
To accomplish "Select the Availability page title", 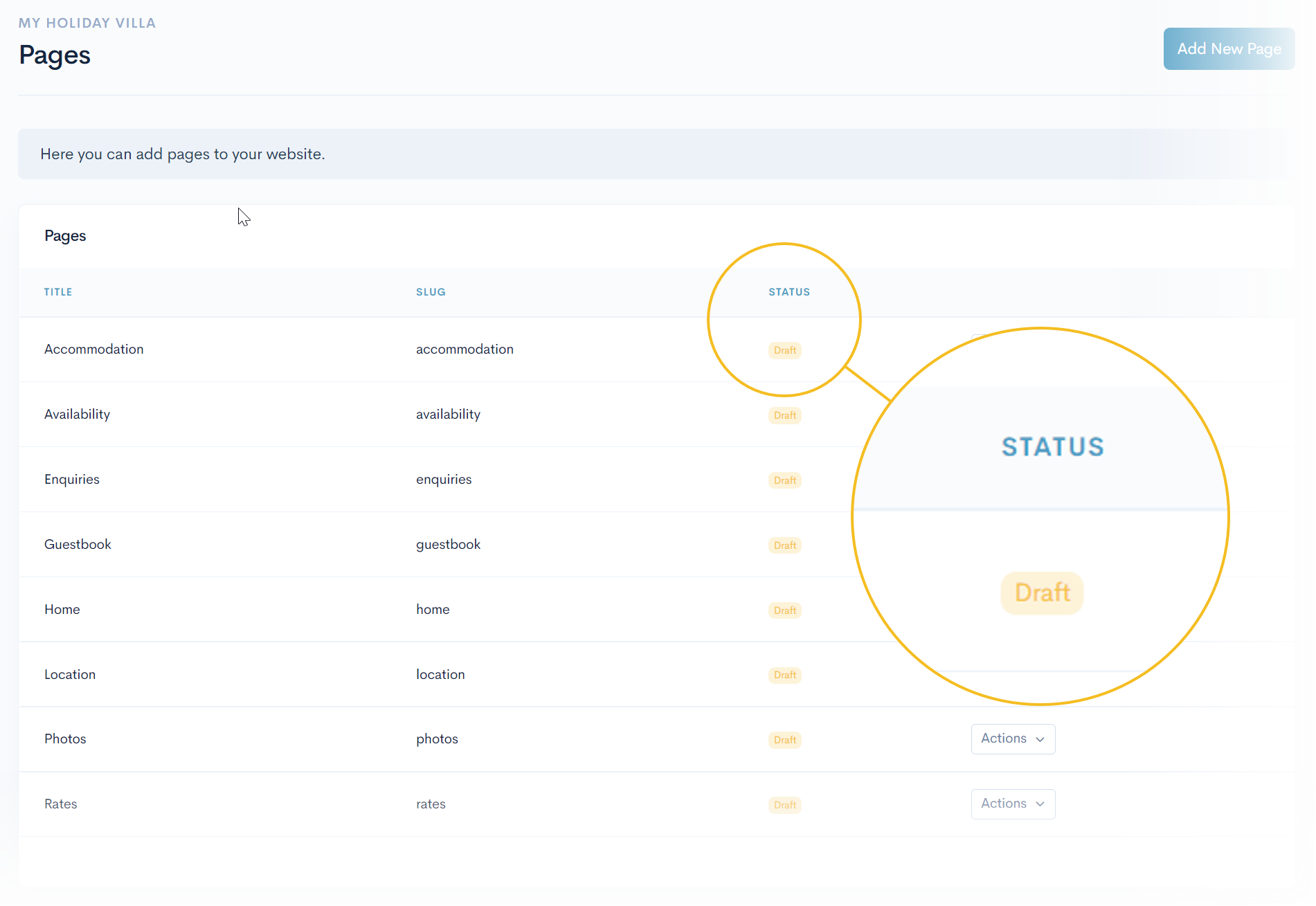I will coord(77,414).
